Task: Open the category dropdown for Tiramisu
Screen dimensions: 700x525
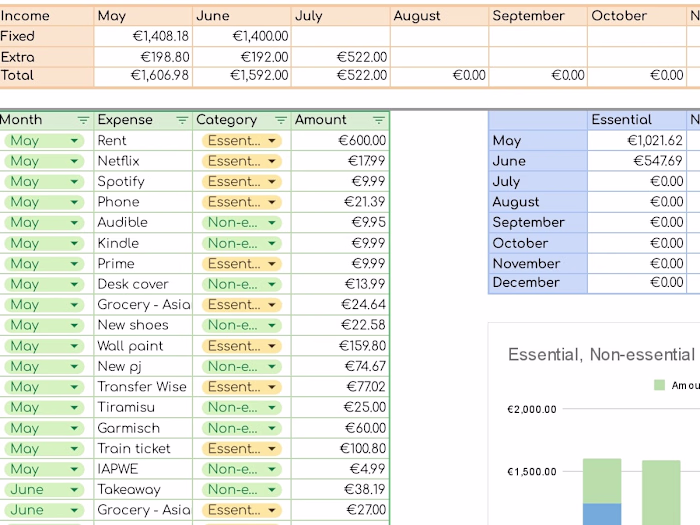Action: [x=272, y=407]
